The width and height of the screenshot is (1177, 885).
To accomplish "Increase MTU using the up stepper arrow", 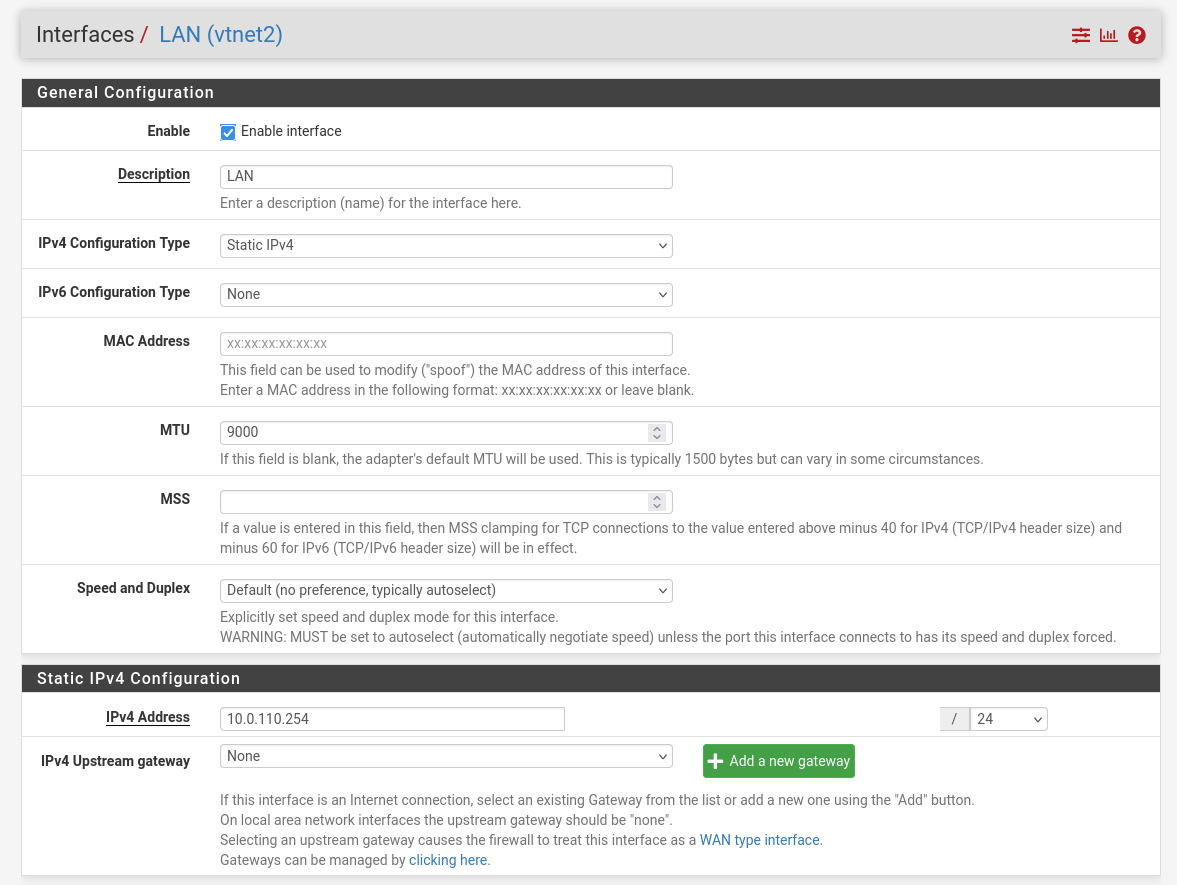I will (657, 428).
